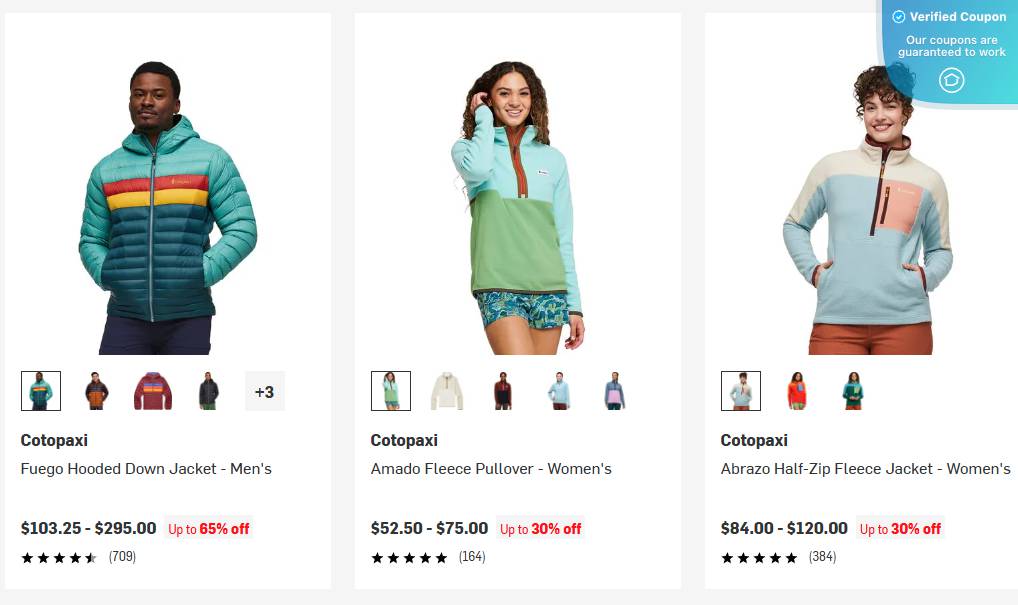
Task: Click the Fuego Hooded Down Jacket title
Action: [146, 469]
